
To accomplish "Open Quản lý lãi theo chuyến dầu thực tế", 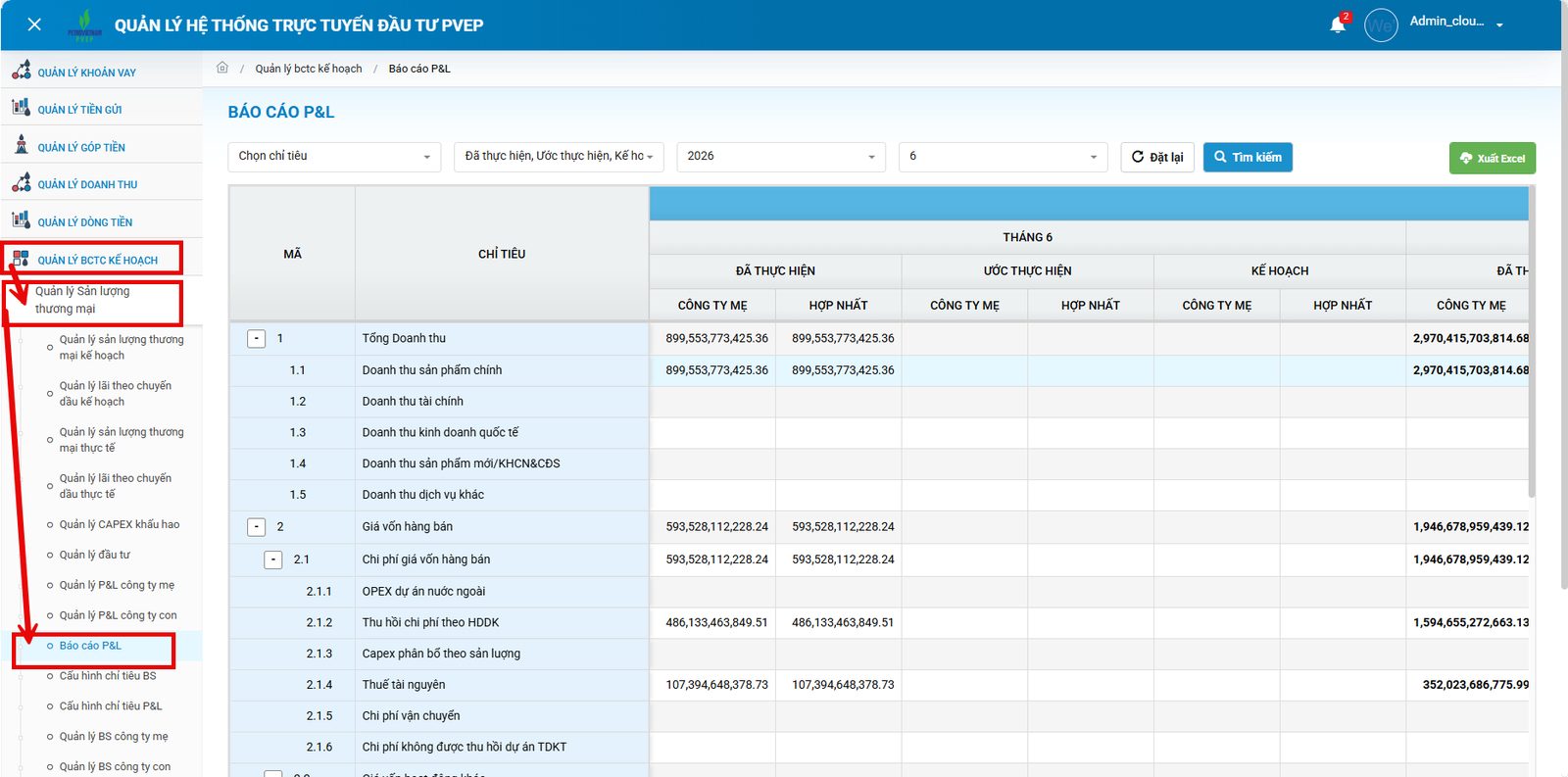I will (116, 486).
